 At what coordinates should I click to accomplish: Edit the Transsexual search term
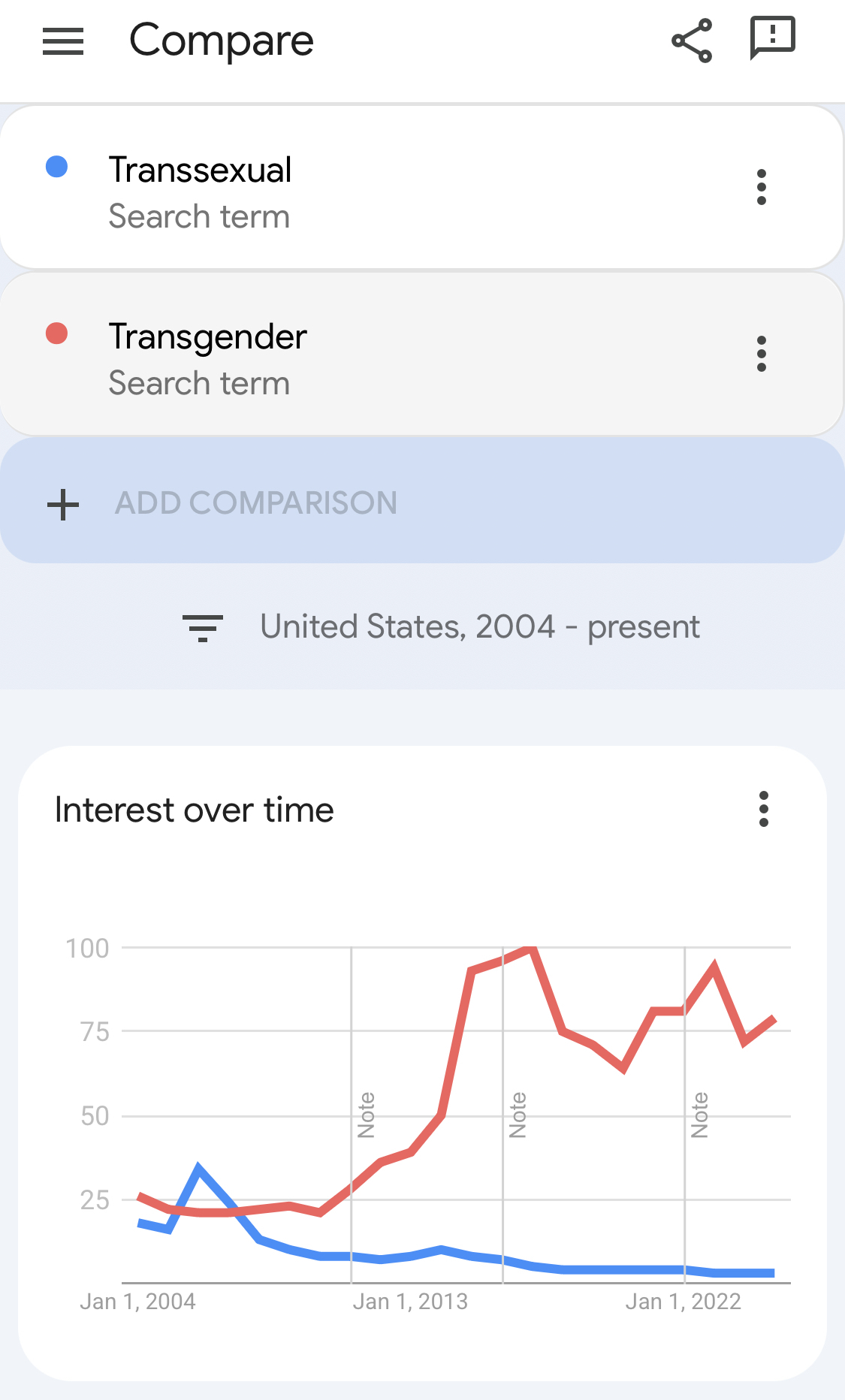coord(200,170)
